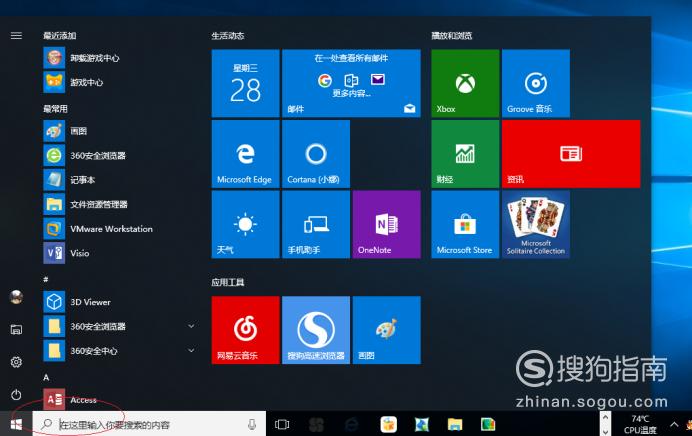Image resolution: width=692 pixels, height=436 pixels.
Task: Open the Documents sidebar icon
Action: tap(16, 329)
